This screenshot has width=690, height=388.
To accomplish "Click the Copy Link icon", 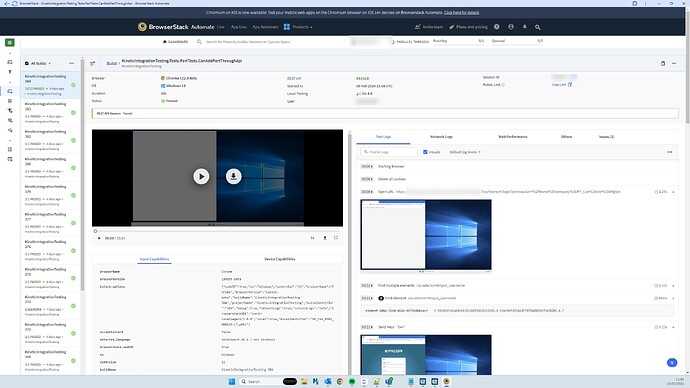I will pyautogui.click(x=570, y=84).
